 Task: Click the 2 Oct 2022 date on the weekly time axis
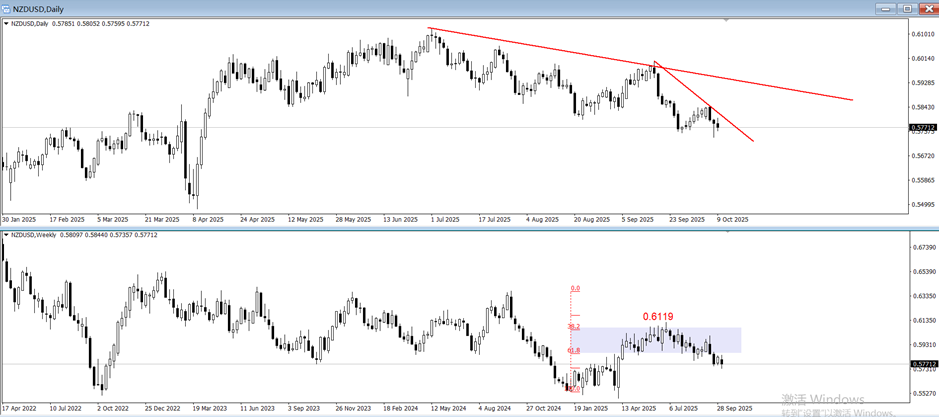112,408
